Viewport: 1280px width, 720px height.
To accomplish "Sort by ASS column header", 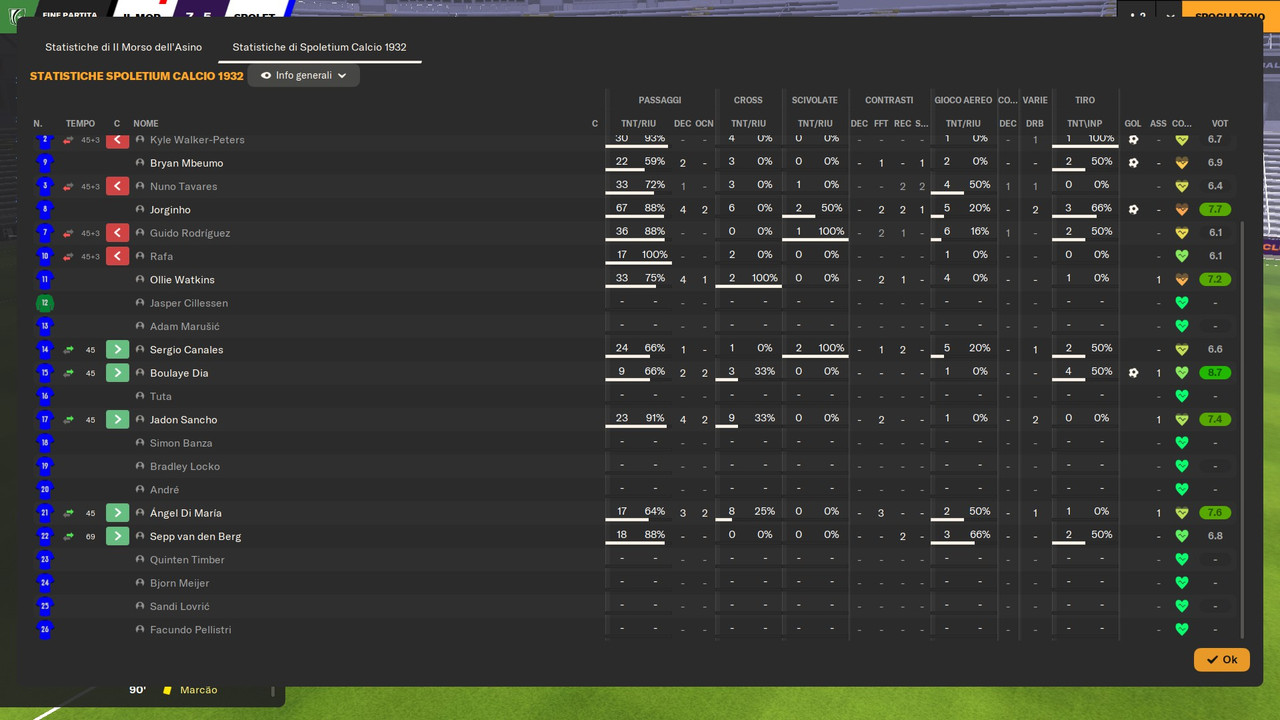I will click(1158, 124).
